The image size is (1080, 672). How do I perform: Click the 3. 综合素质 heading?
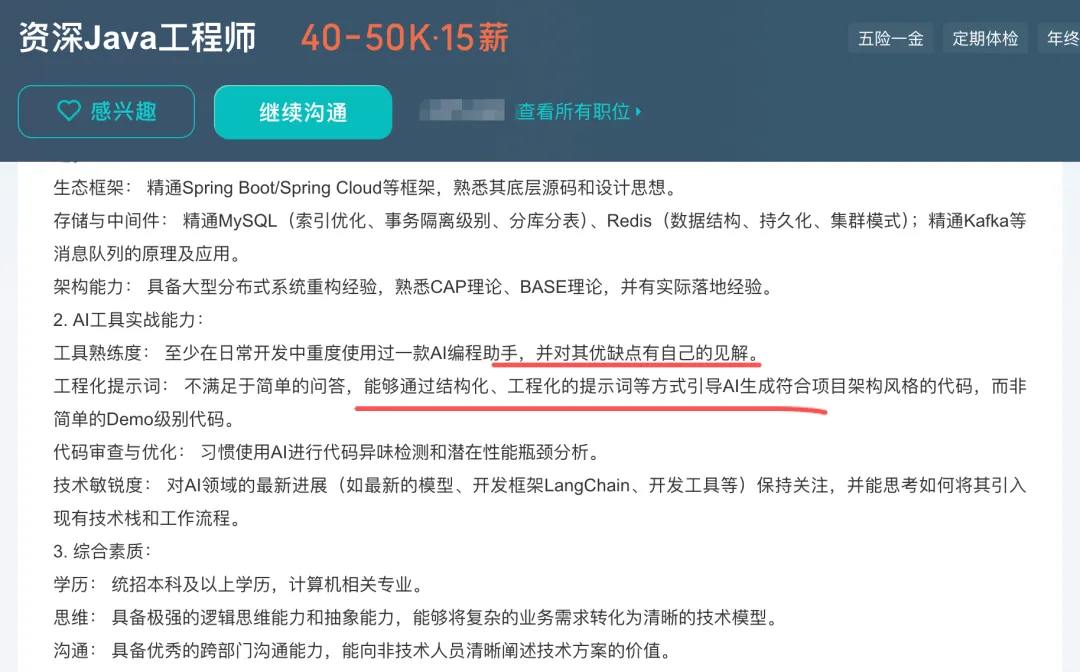coord(102,551)
